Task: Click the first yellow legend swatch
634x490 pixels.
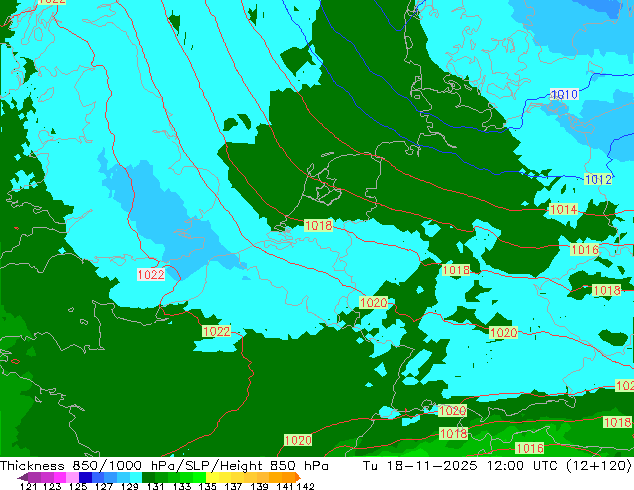Action: [x=212, y=478]
